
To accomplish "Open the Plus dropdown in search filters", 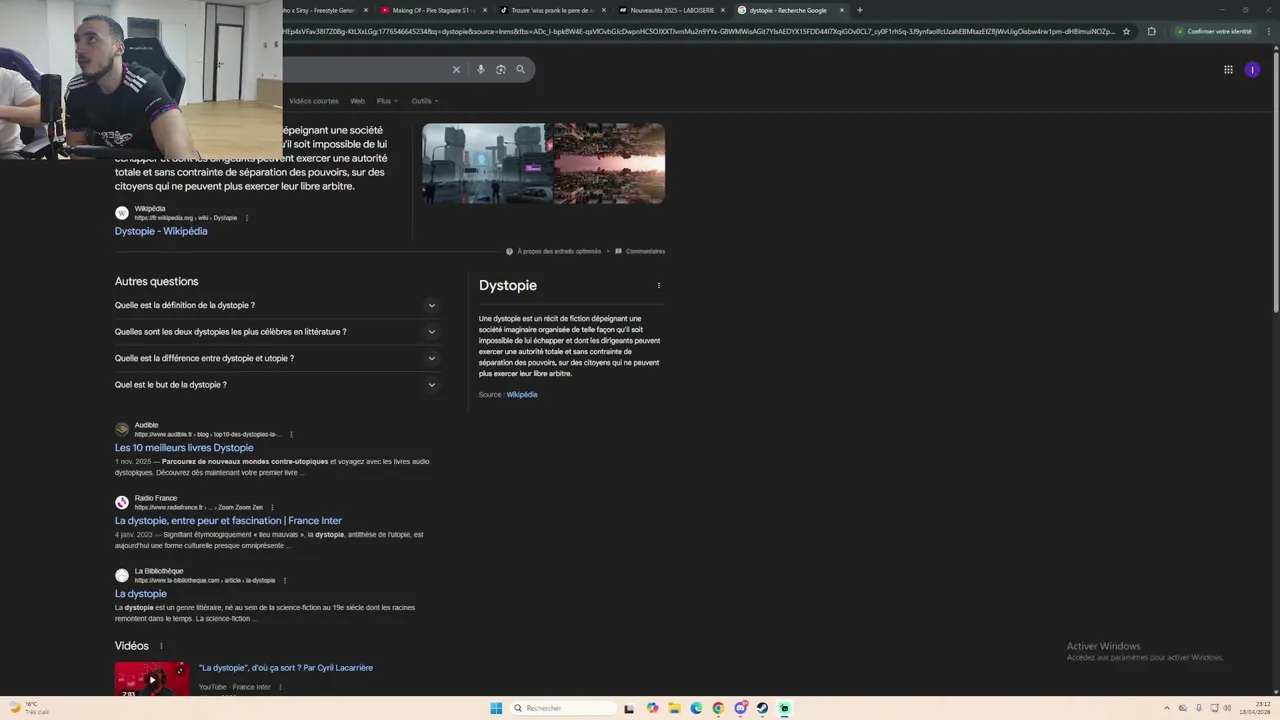I will [387, 101].
